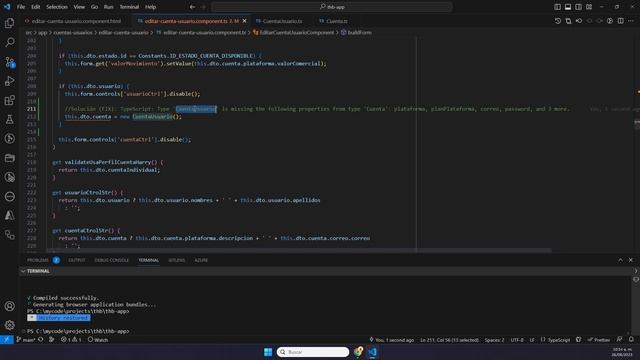The width and height of the screenshot is (640, 360).
Task: Click the split editor icon
Action: [620, 21]
